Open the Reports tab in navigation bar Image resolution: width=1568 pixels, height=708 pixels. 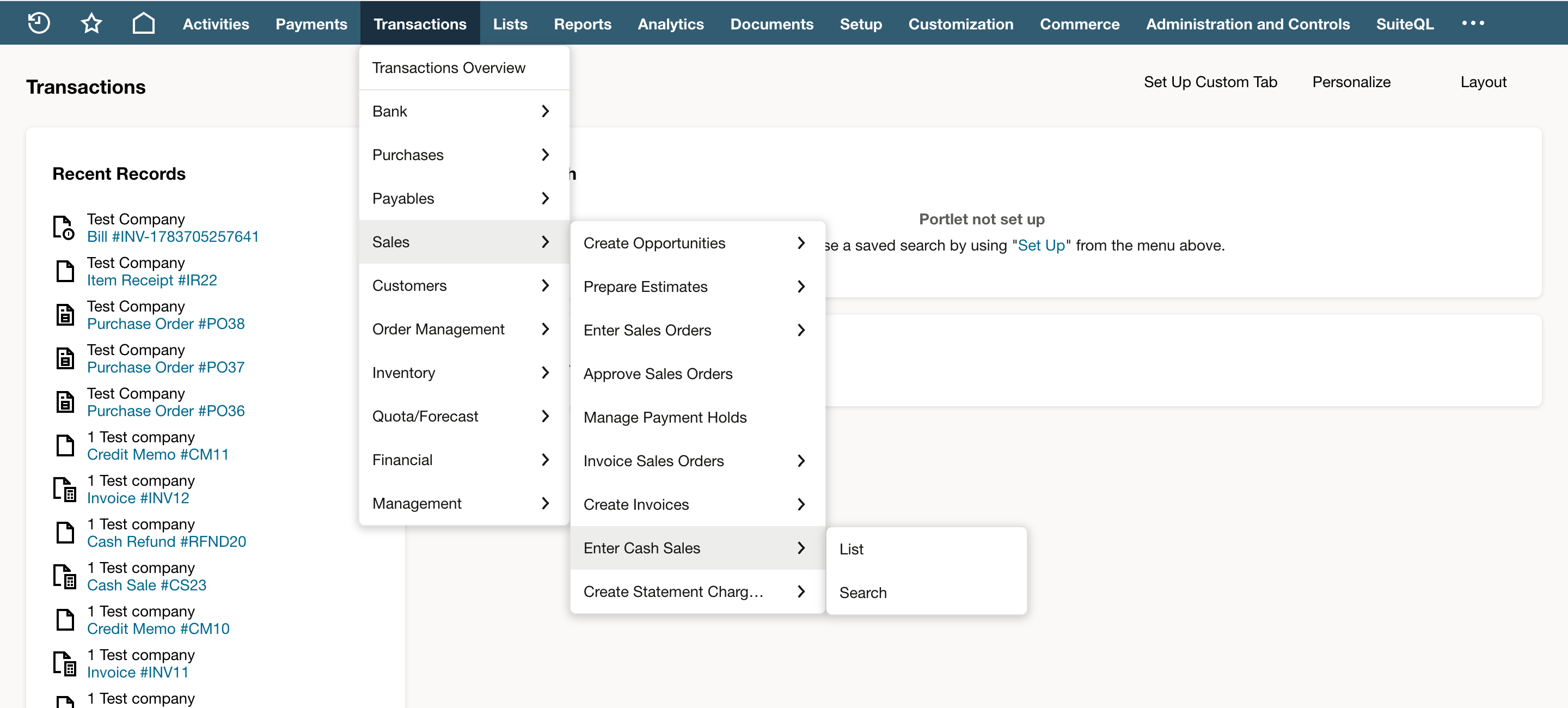click(x=583, y=24)
